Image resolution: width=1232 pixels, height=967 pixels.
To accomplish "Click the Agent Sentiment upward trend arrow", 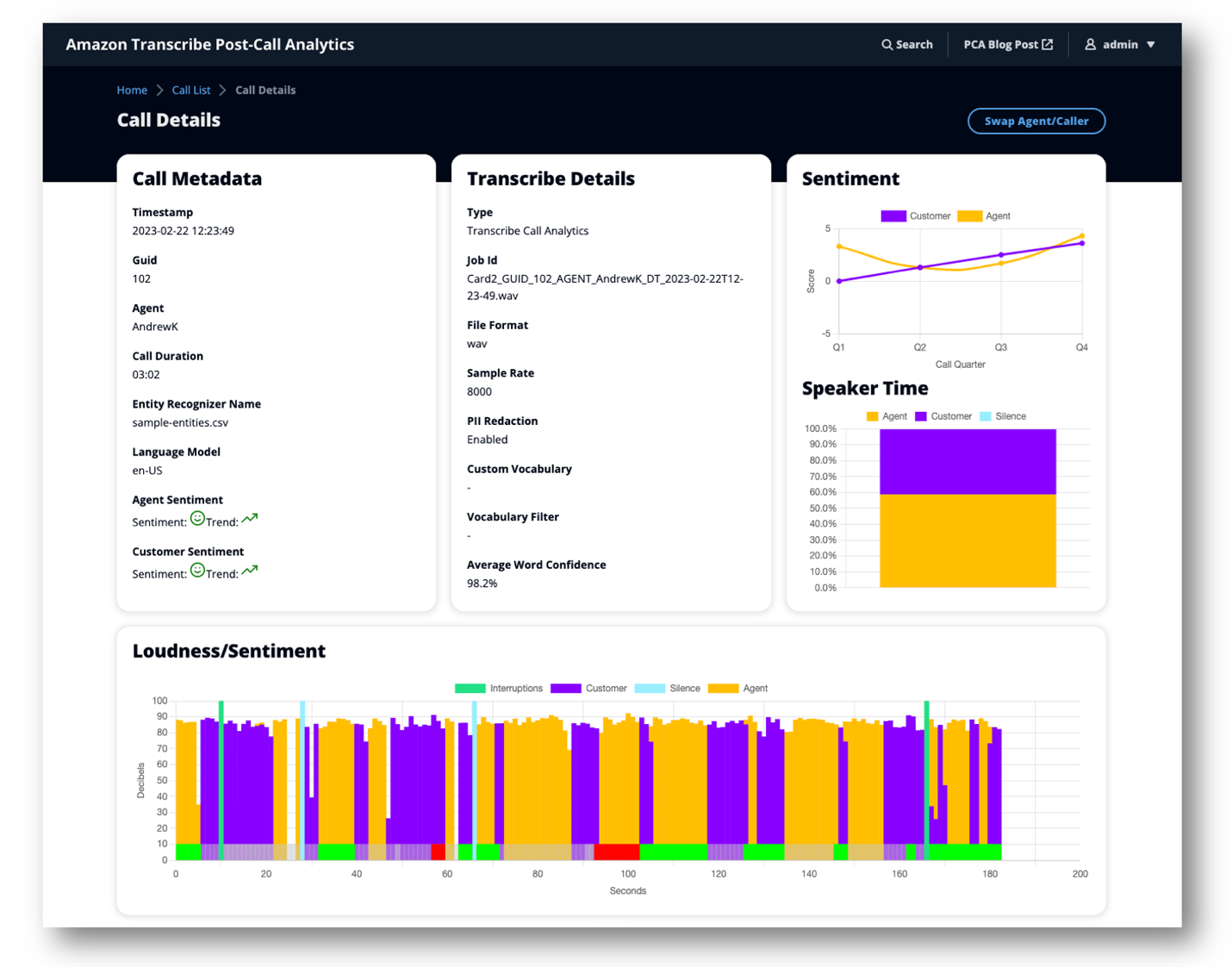I will 250,519.
